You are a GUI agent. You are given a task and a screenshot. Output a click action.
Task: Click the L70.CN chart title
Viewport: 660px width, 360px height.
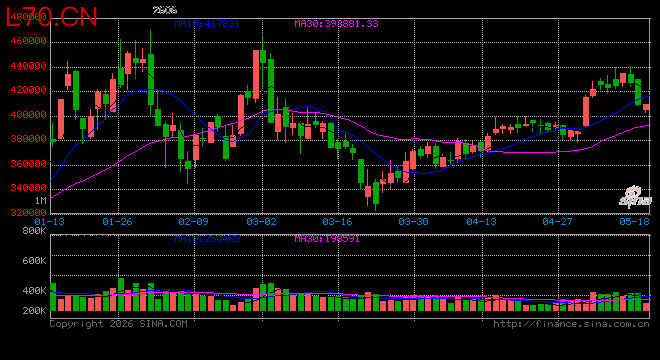coord(52,17)
